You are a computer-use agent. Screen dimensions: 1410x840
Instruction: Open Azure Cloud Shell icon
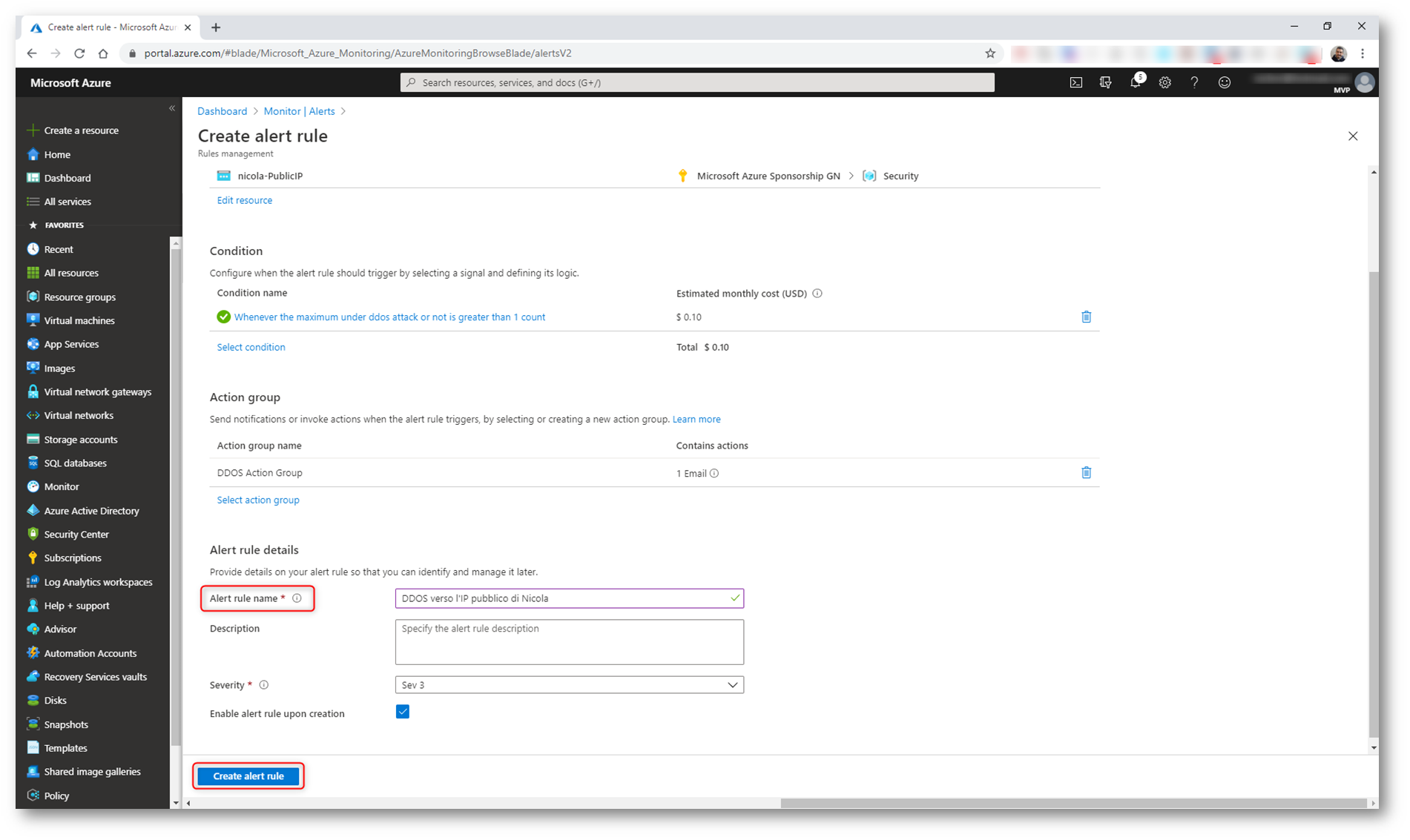click(x=1075, y=82)
